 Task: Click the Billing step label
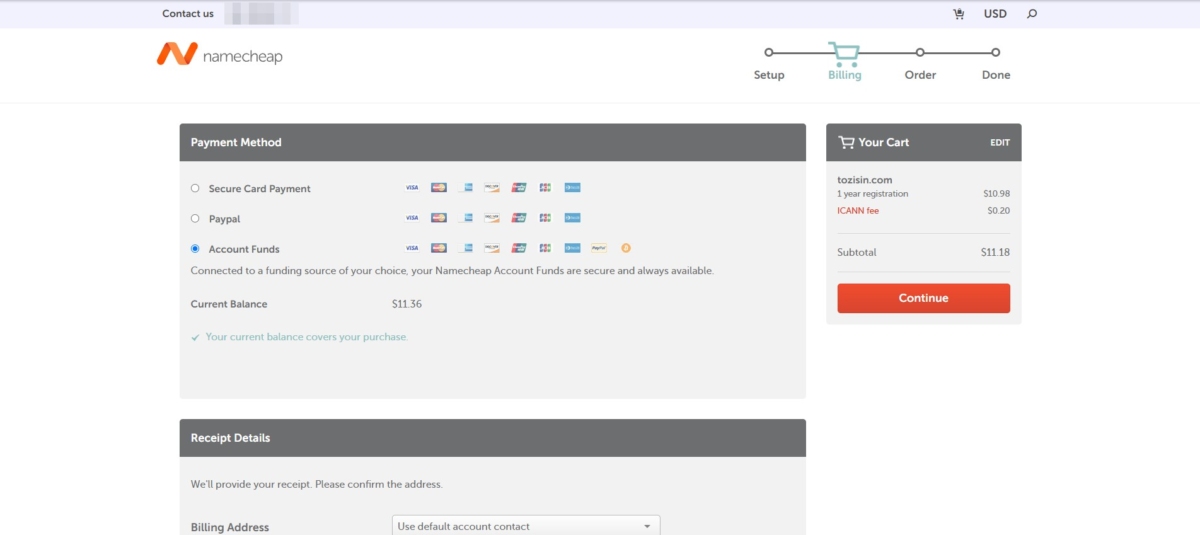click(845, 75)
